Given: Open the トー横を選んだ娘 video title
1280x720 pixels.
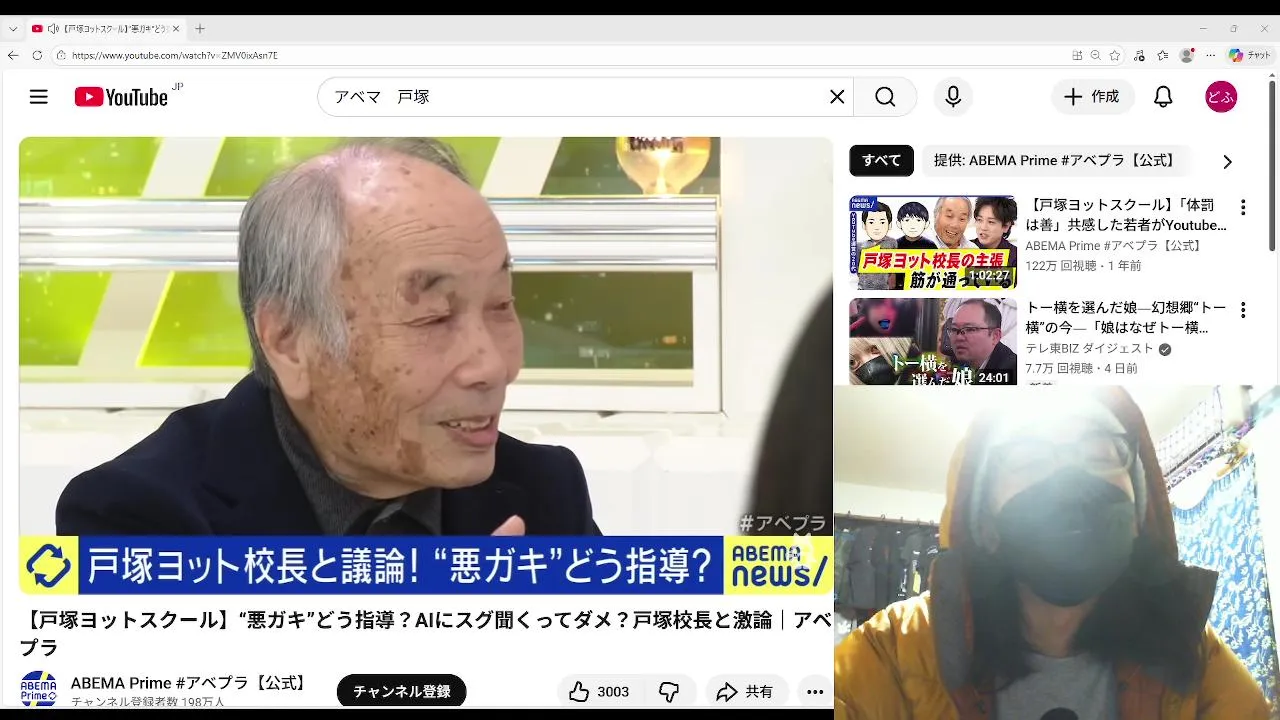Looking at the screenshot, I should pos(1127,318).
